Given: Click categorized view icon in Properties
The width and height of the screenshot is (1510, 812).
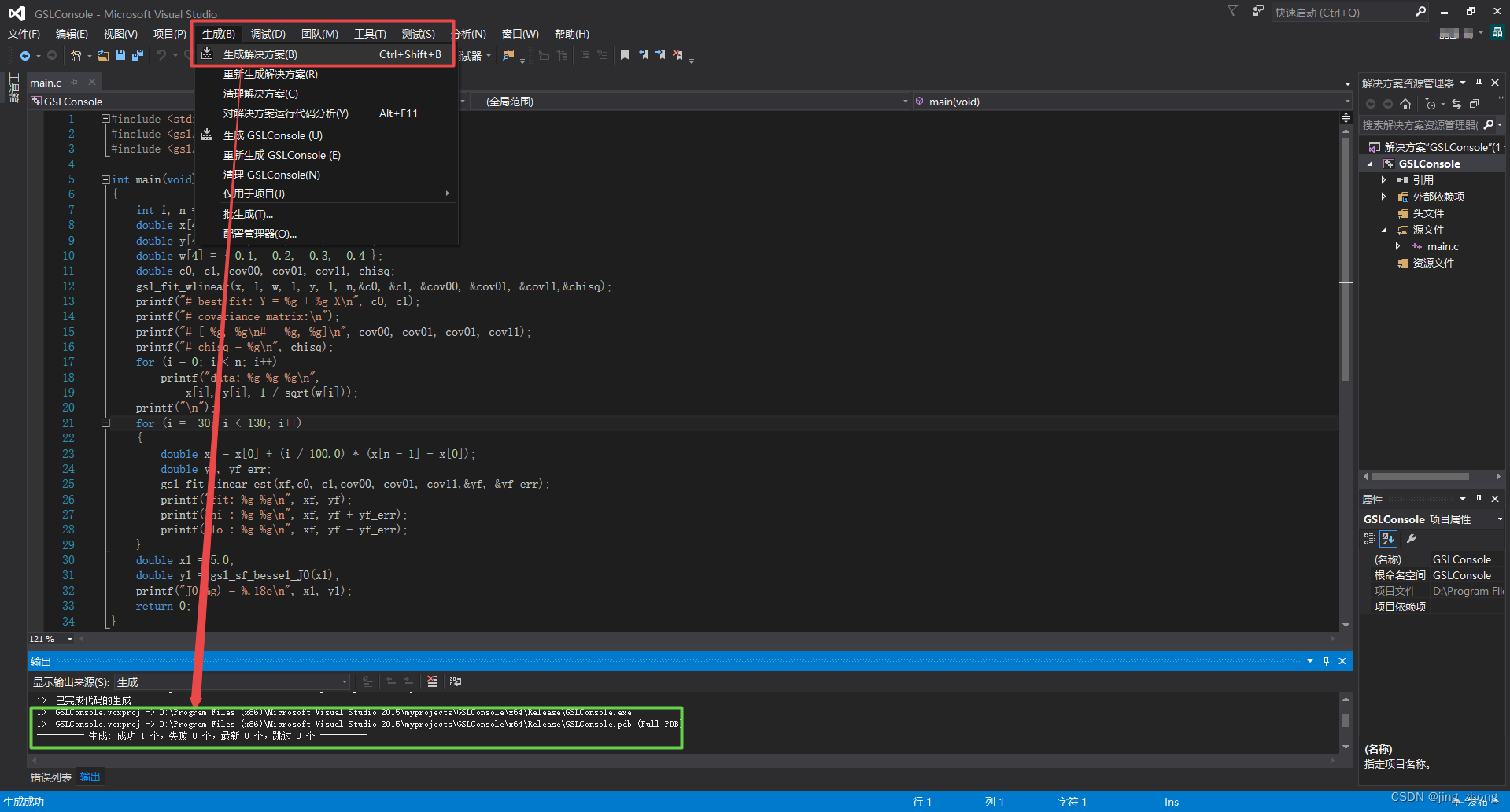Looking at the screenshot, I should 1369,539.
